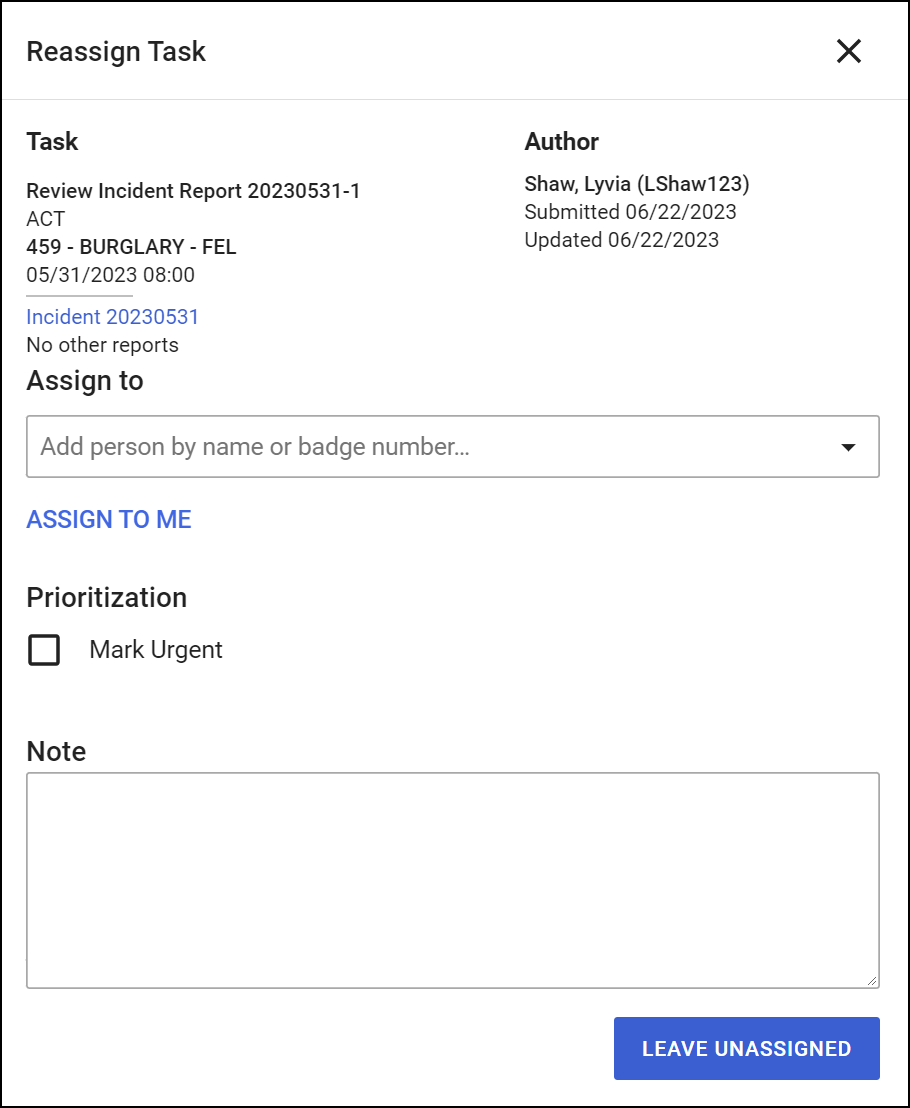Check Mark Urgent under Prioritization
910x1108 pixels.
click(44, 650)
